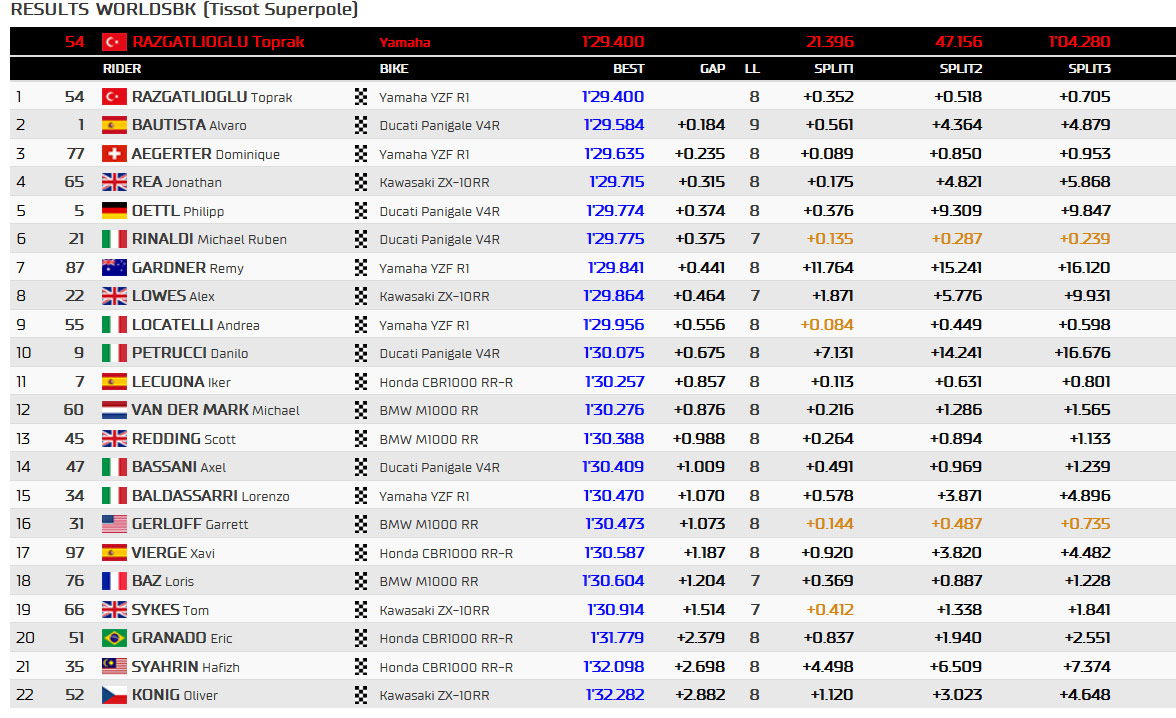
Task: Click rider name REA Jonathan
Action: [x=176, y=182]
